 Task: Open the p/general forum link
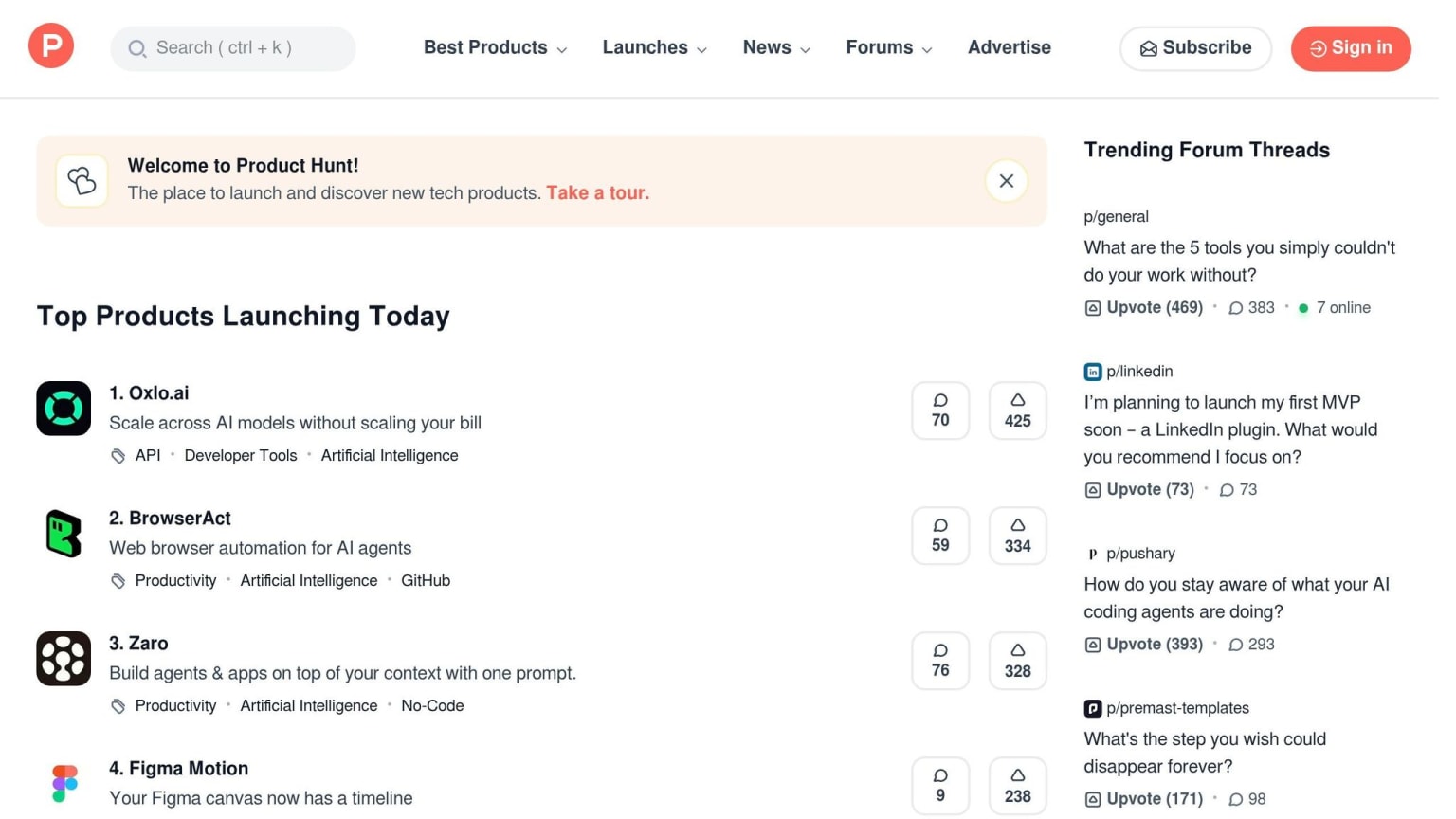pos(1116,216)
